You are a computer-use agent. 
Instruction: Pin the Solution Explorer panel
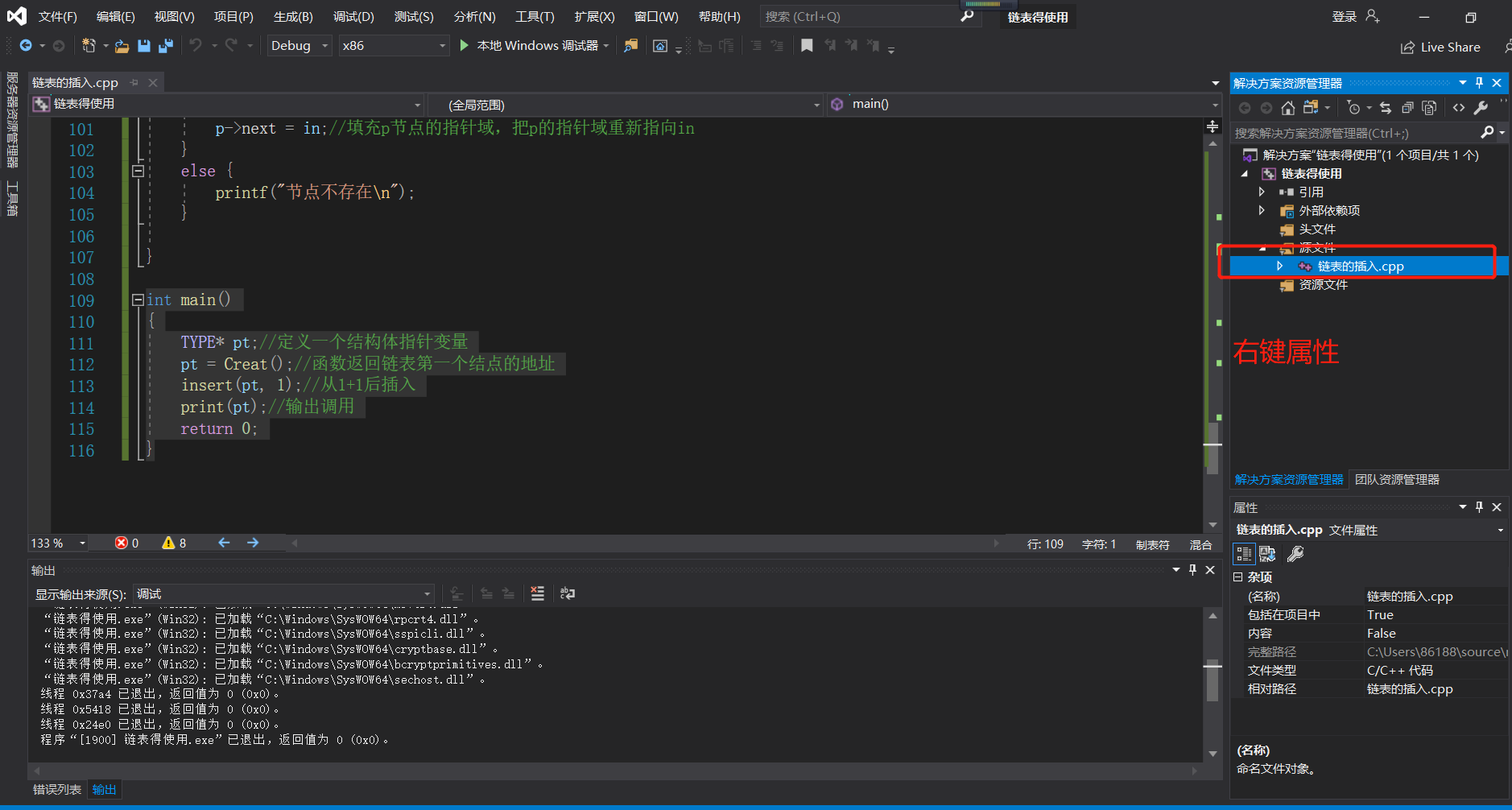[x=1479, y=83]
